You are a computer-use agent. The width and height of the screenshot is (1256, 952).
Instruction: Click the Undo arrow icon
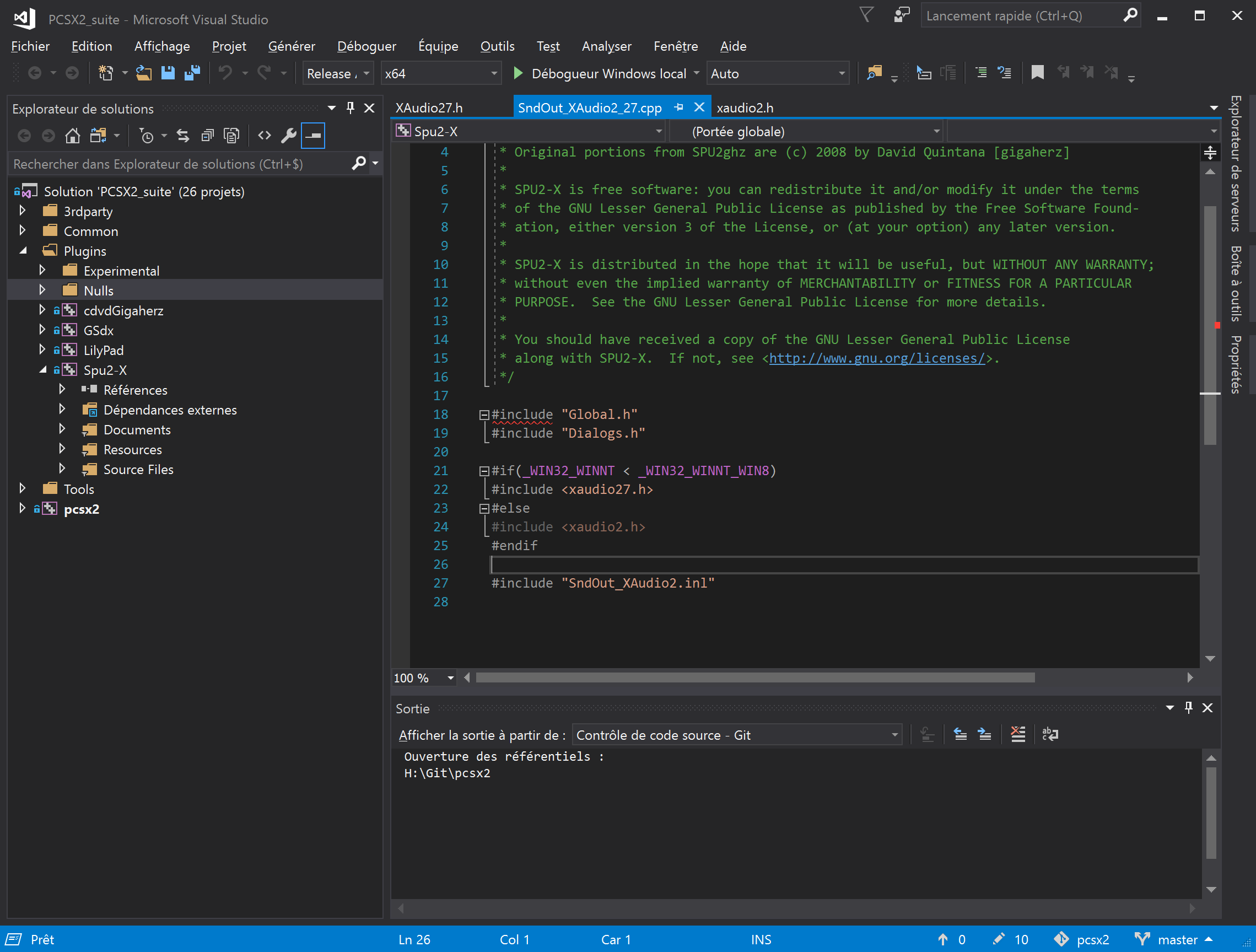(x=225, y=73)
